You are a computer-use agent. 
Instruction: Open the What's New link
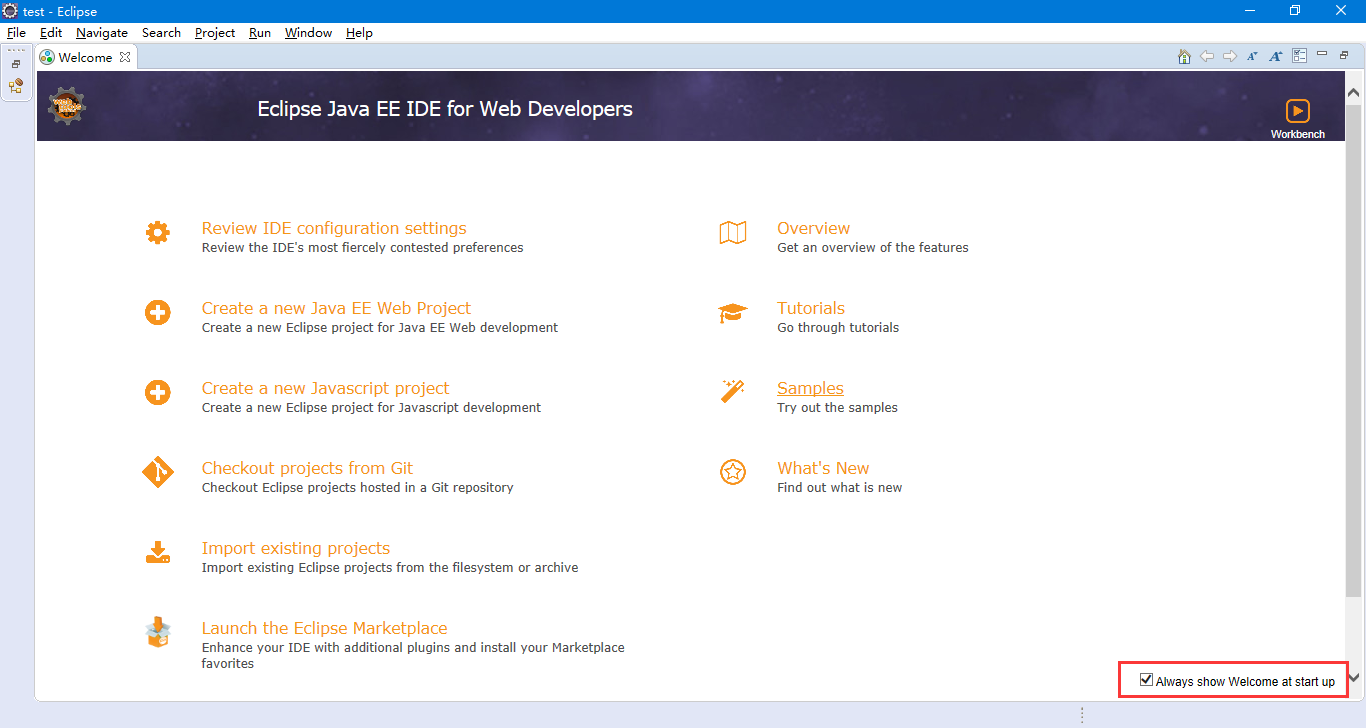(x=823, y=468)
